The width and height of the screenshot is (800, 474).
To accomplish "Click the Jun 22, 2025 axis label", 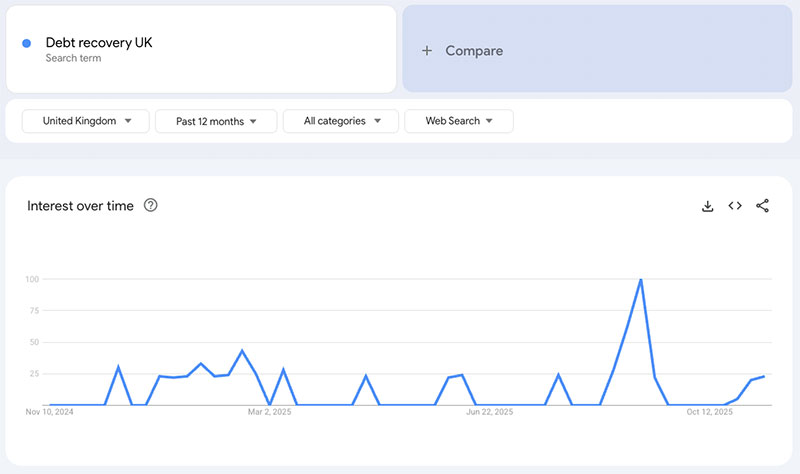I will 489,412.
